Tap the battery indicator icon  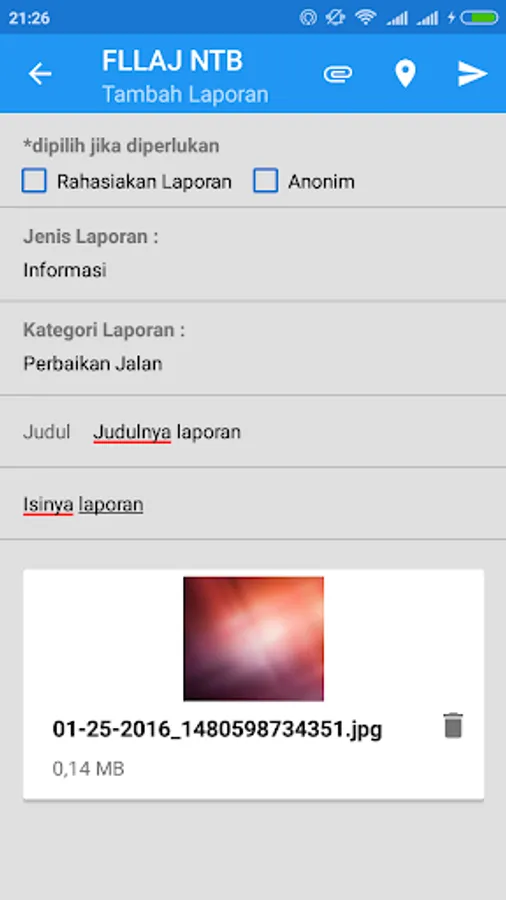coord(479,17)
